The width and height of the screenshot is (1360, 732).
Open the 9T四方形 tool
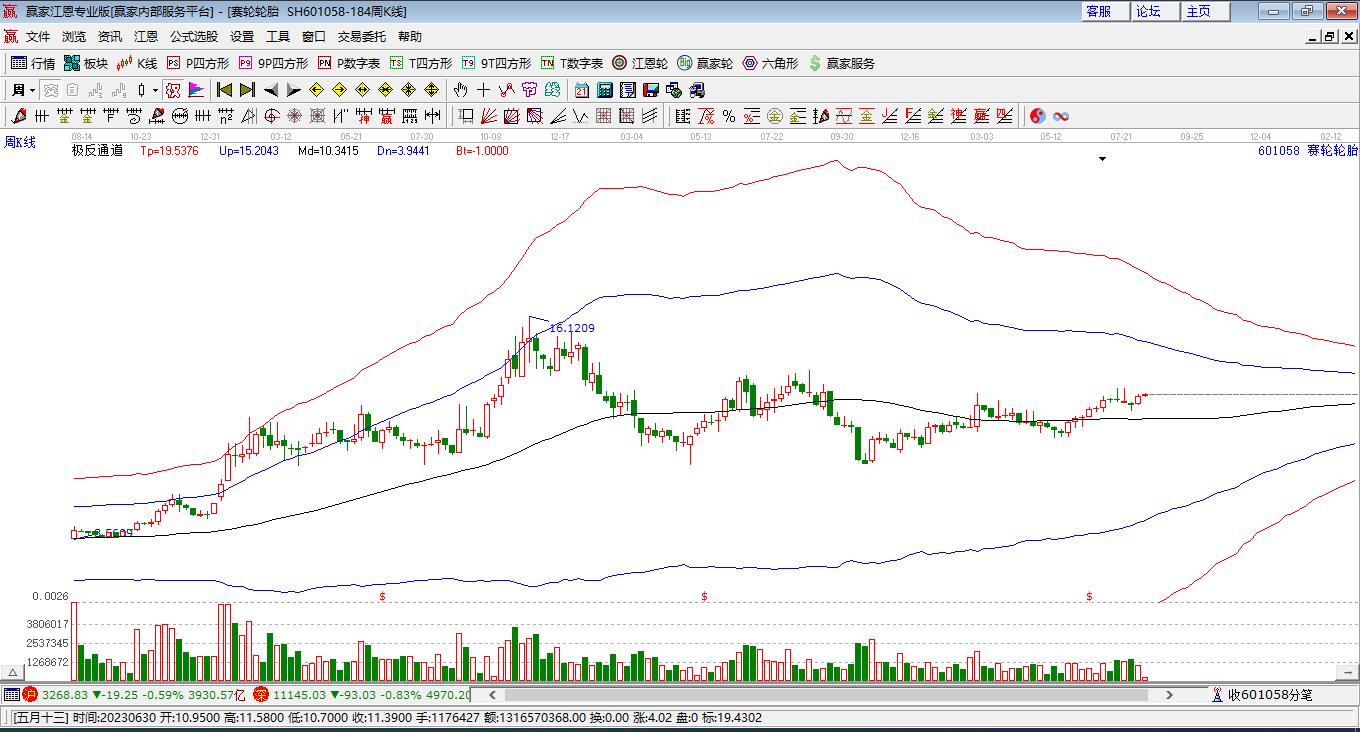point(496,63)
